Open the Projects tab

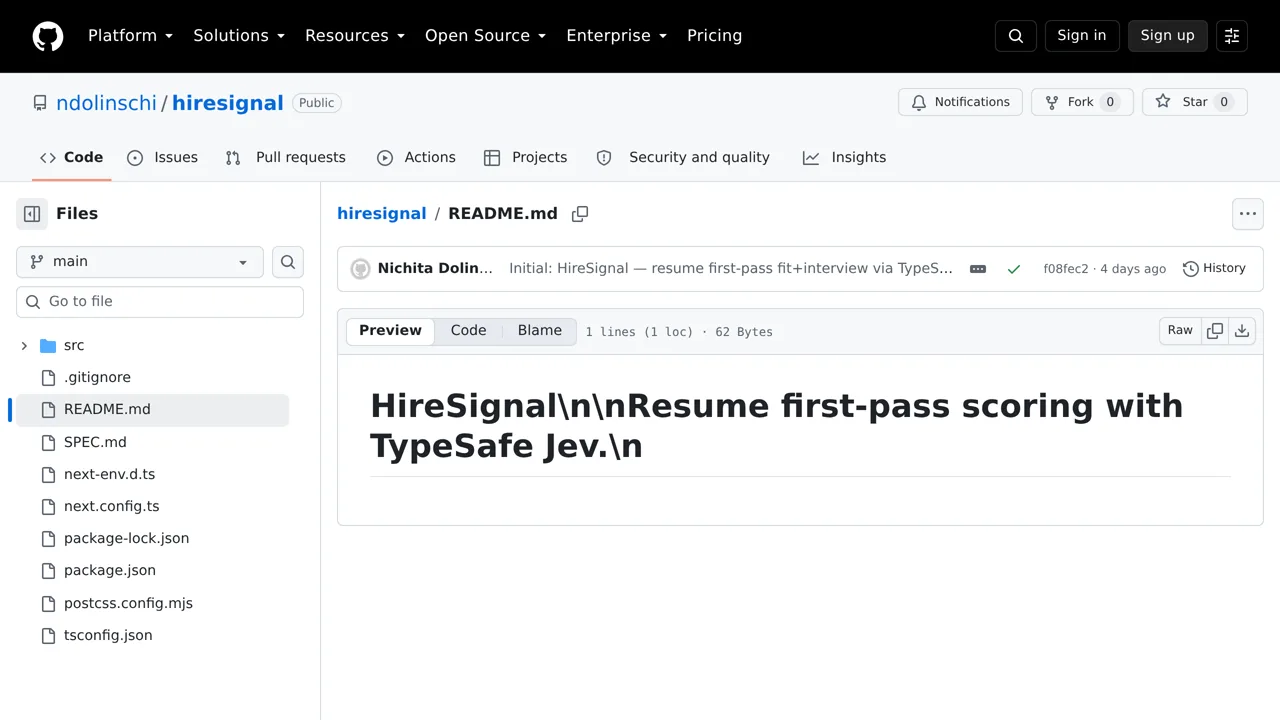(525, 158)
